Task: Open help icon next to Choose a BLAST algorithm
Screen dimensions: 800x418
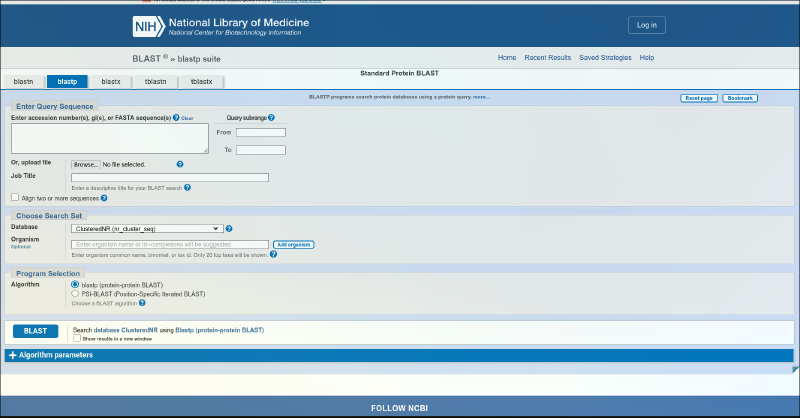Action: 142,303
